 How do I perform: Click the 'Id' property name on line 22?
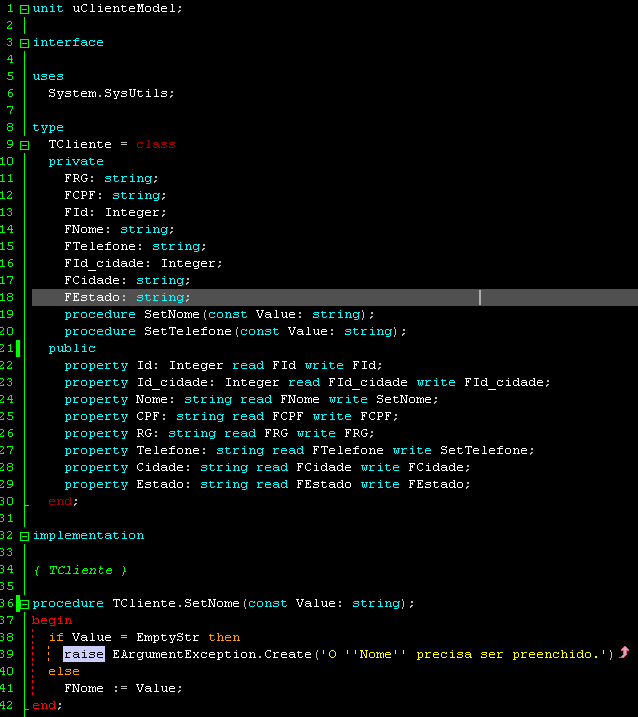[144, 365]
